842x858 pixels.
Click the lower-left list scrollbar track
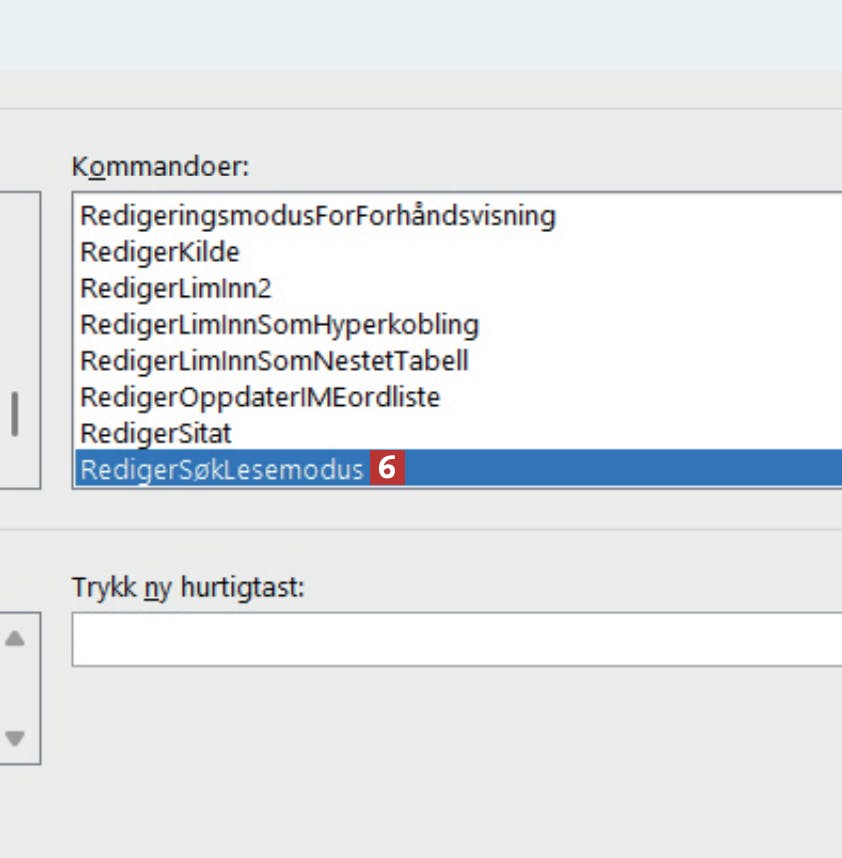15,688
